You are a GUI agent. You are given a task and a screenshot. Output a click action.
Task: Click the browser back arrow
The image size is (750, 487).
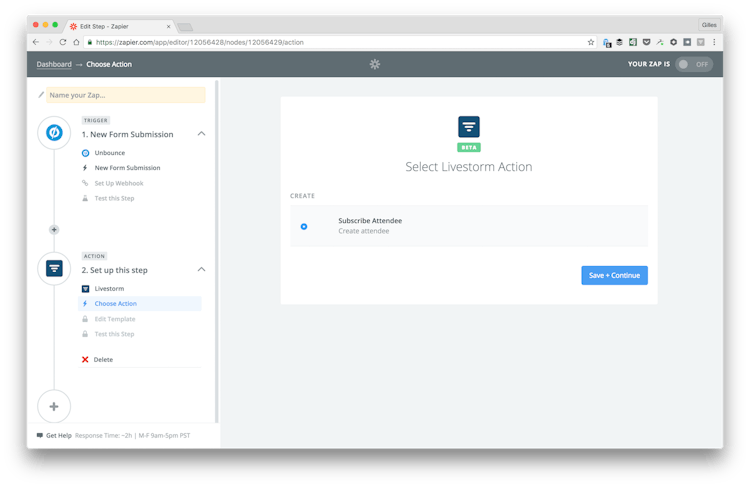[36, 42]
